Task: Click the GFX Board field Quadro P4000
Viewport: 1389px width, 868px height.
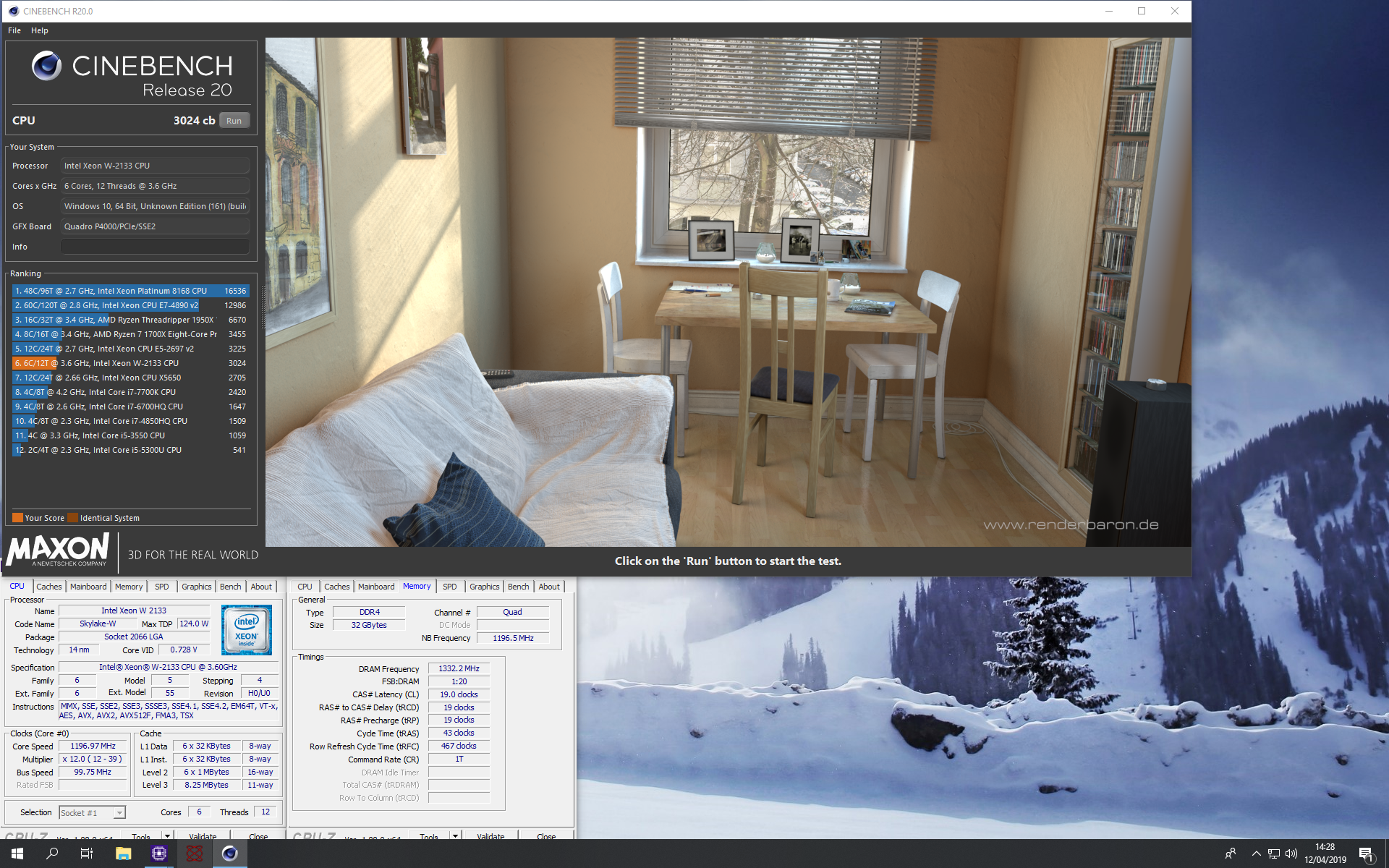Action: 155,226
